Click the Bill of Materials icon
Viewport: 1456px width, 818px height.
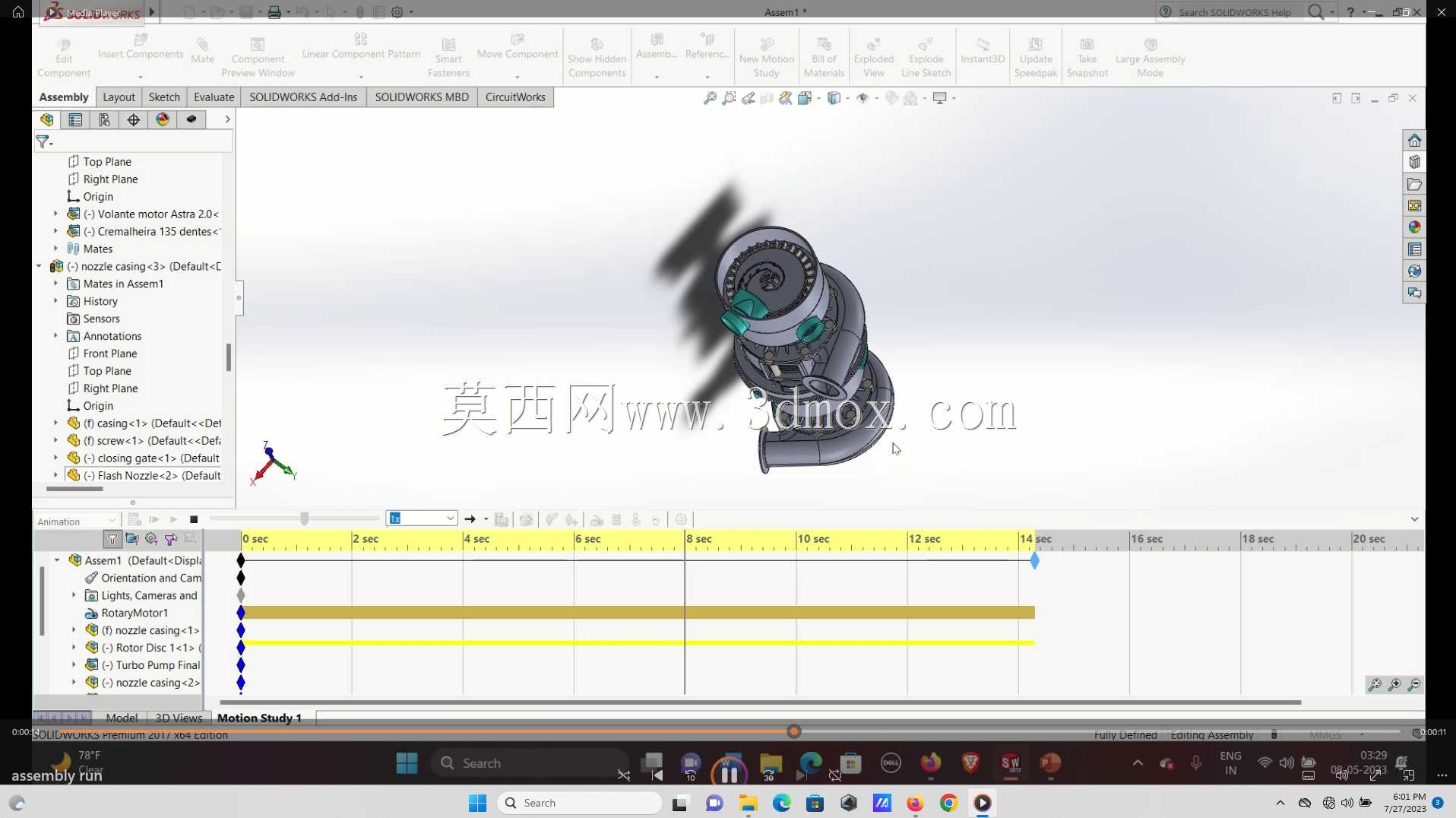pos(824,58)
